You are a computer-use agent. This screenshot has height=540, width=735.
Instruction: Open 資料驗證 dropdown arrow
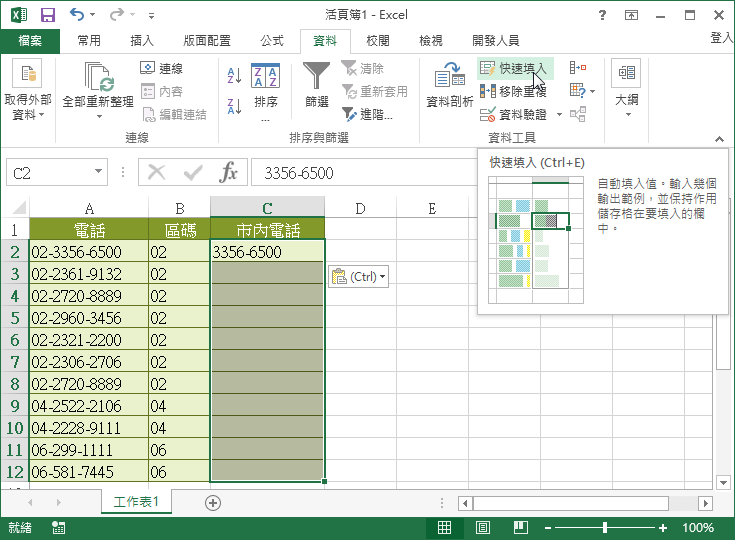pyautogui.click(x=559, y=114)
